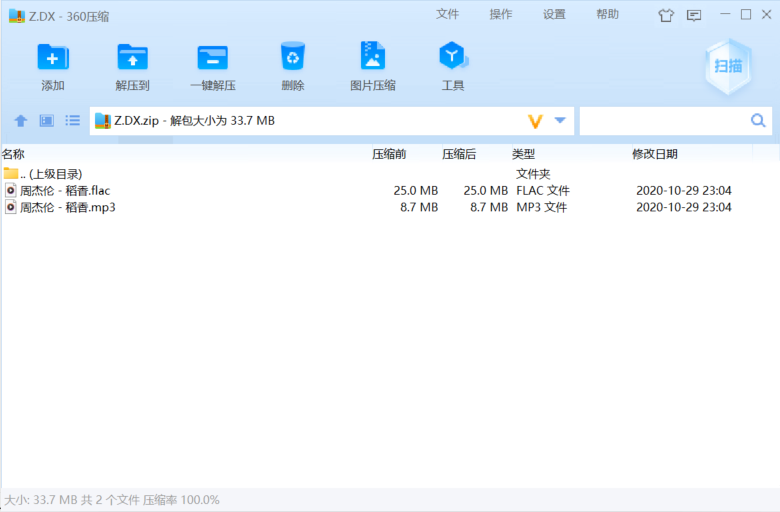Viewport: 780px width, 512px height.
Task: Open the 操作 menu
Action: tap(500, 14)
